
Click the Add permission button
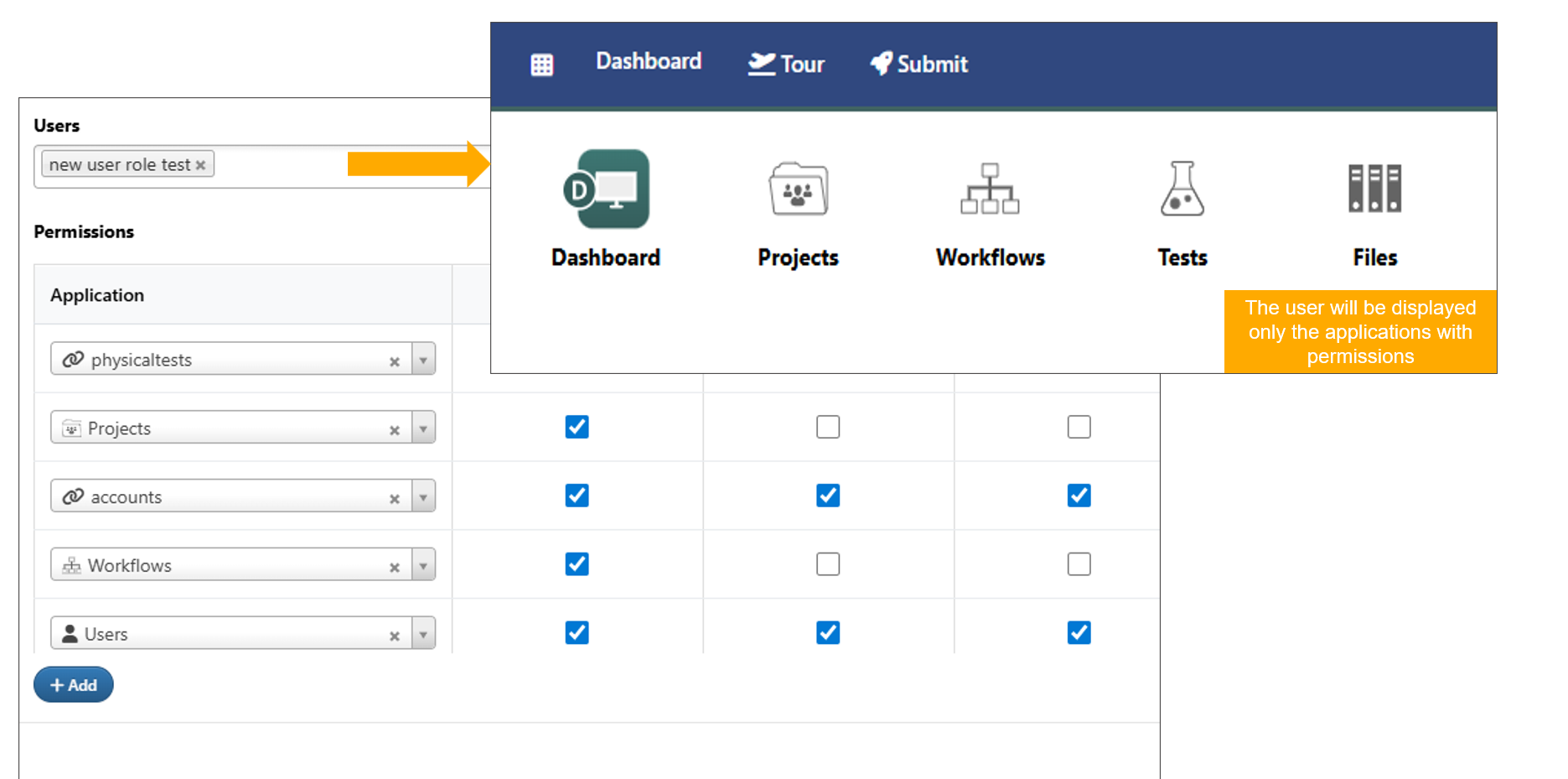(x=74, y=685)
